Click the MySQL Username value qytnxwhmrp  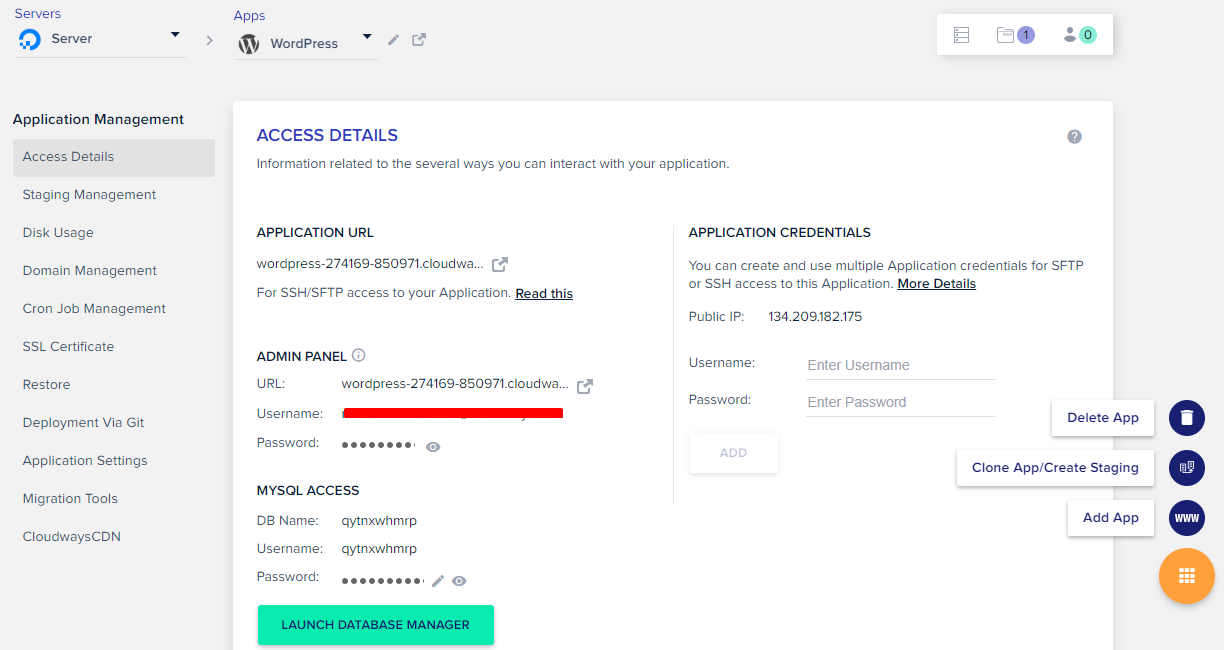point(379,549)
